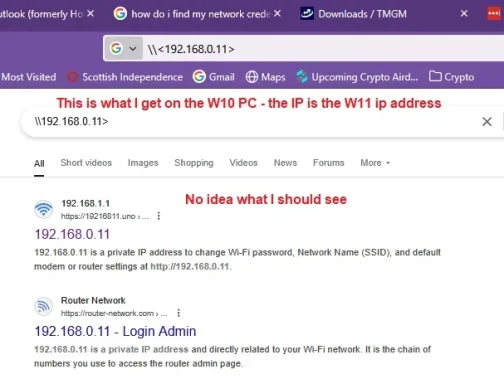Select the All search results tab
The width and height of the screenshot is (504, 384).
39,163
